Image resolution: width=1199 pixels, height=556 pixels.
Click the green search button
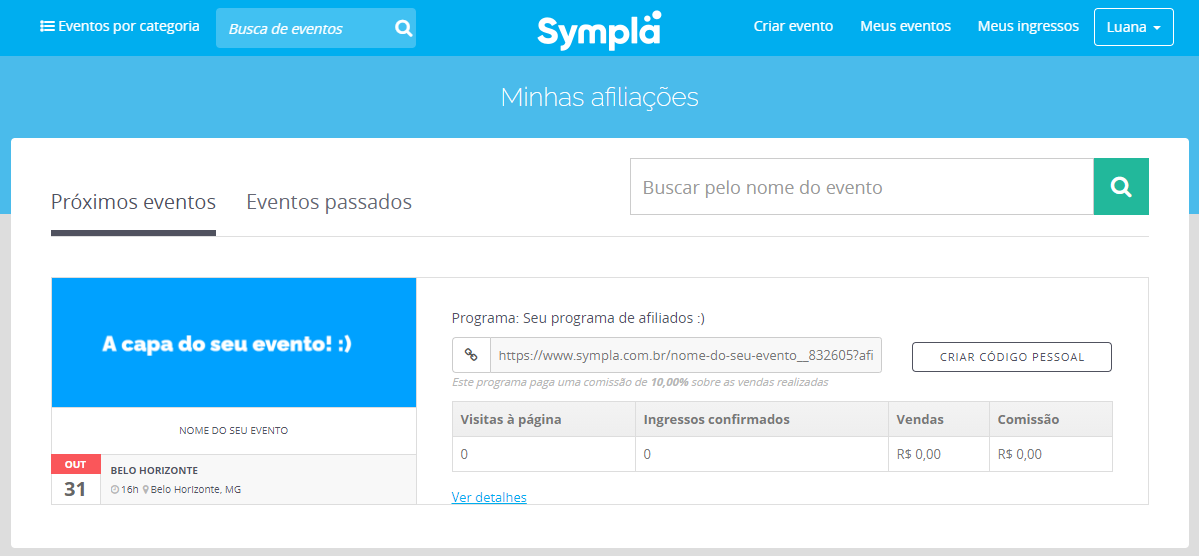[1121, 187]
